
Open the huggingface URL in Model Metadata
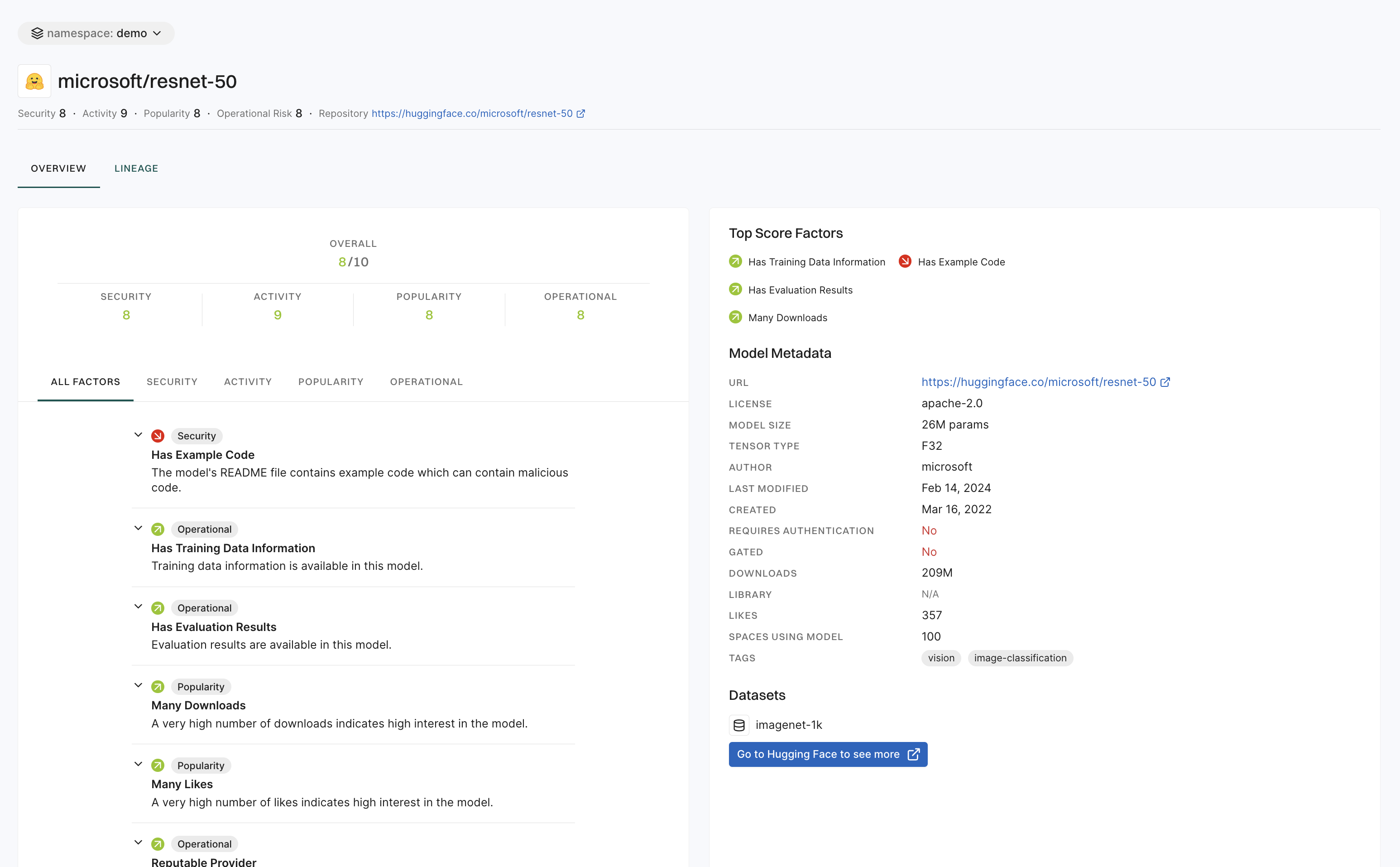click(x=1038, y=382)
